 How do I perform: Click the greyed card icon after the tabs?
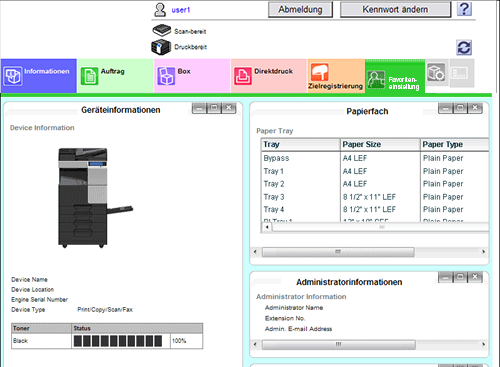[x=460, y=73]
